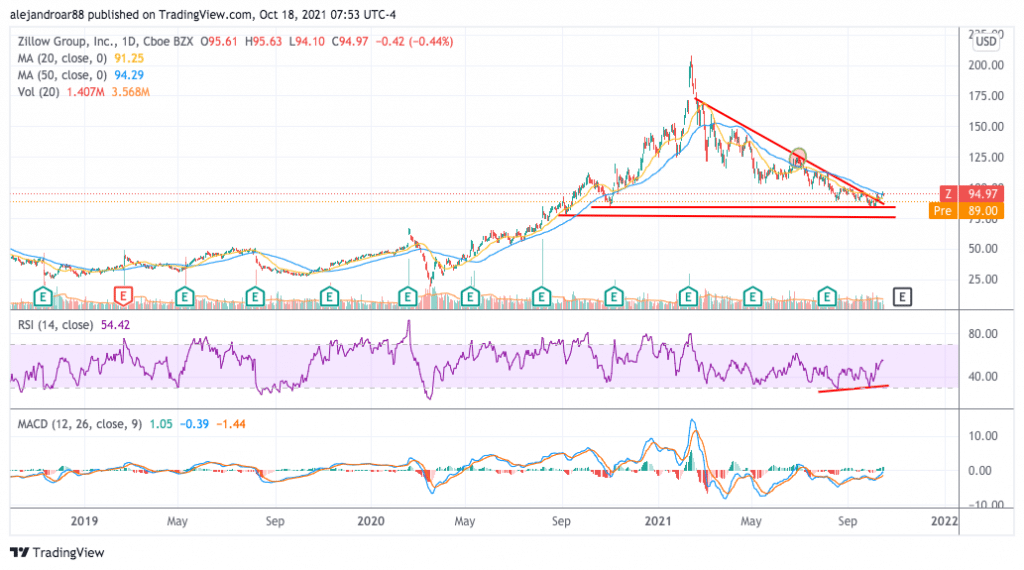Viewport: 1024px width, 570px height.
Task: Click the MA (20, close, 0) legend
Action: 61,58
